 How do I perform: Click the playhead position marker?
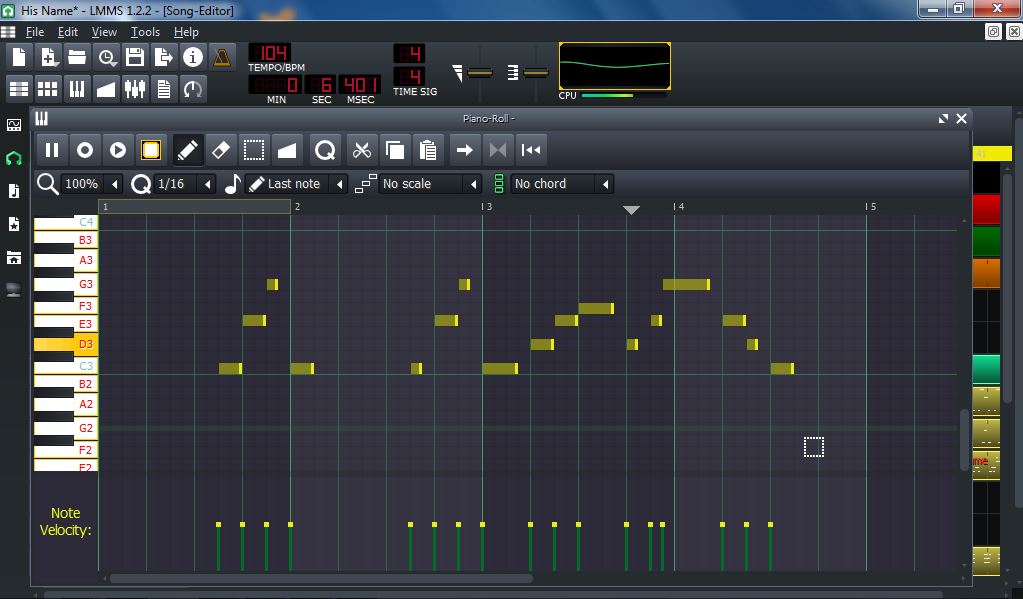click(x=631, y=209)
